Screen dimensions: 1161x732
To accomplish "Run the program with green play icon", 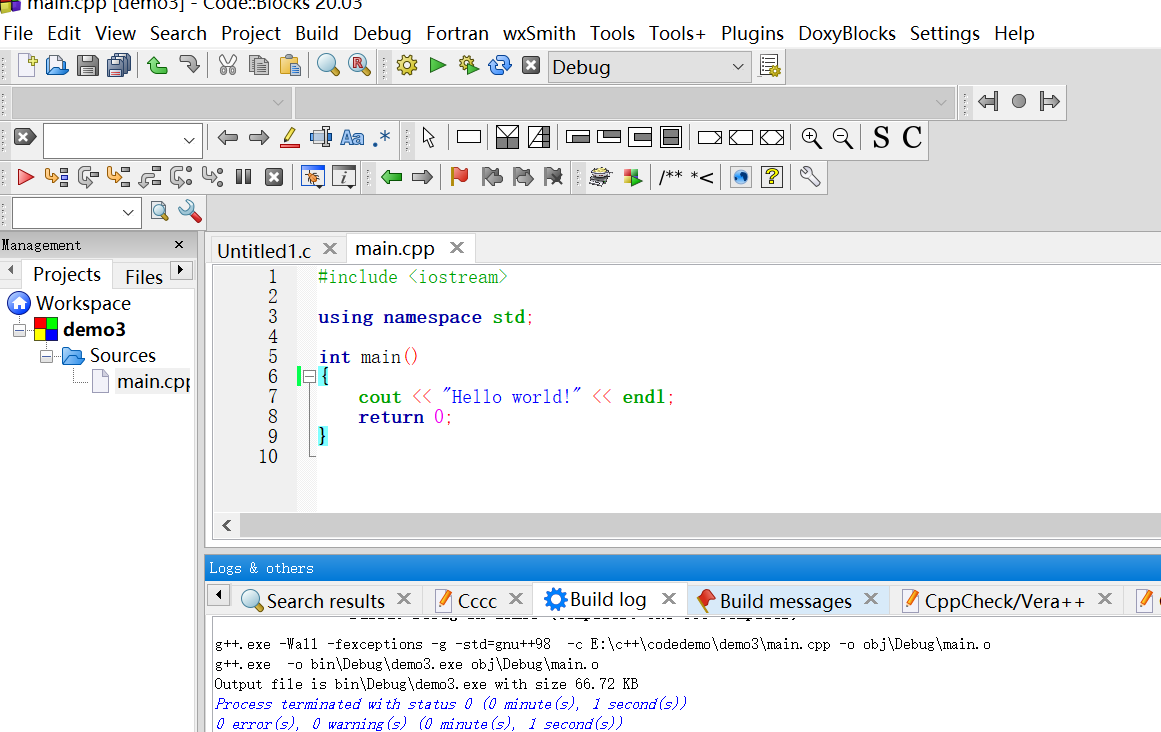I will (x=437, y=66).
